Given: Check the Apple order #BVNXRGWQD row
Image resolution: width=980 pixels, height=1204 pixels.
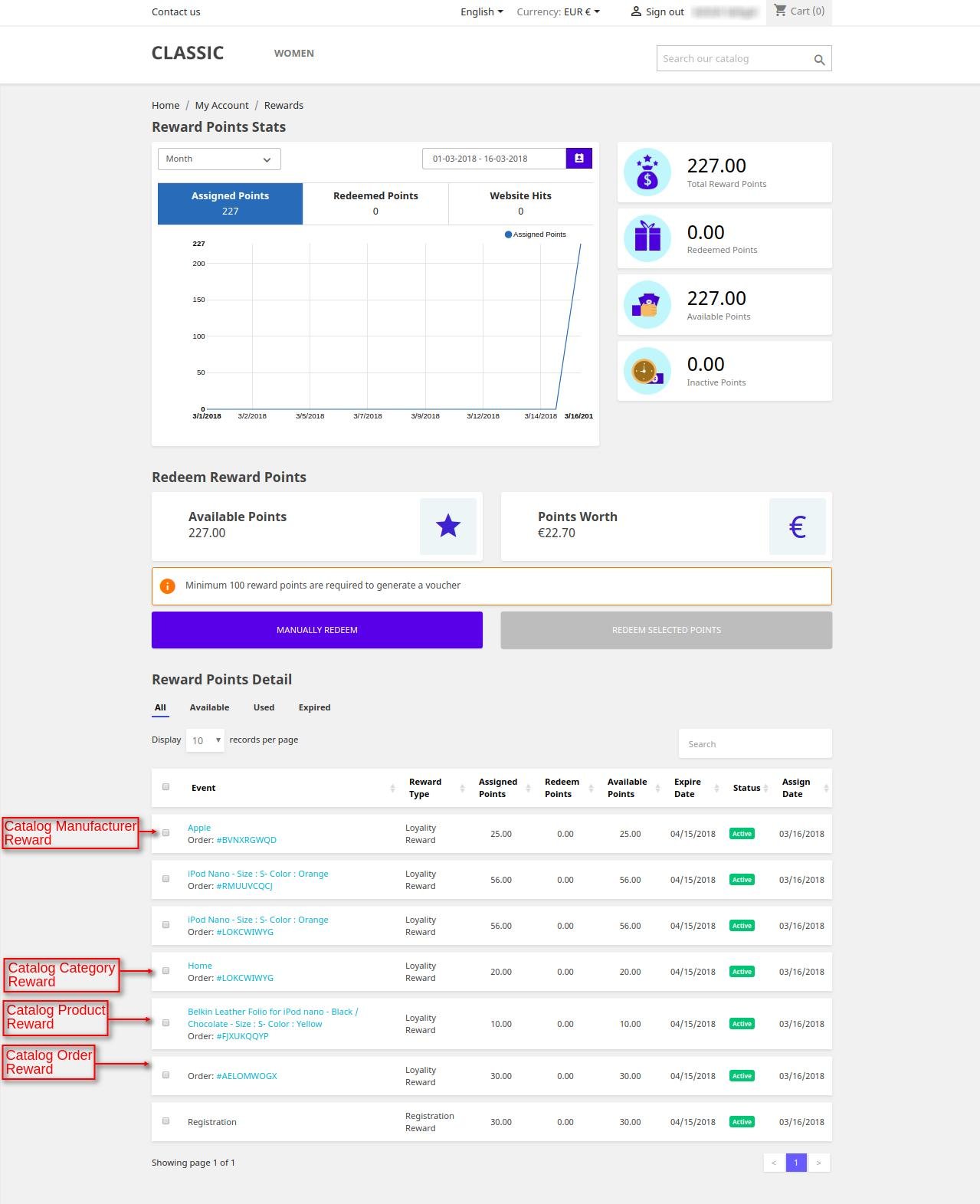Looking at the screenshot, I should pos(166,833).
